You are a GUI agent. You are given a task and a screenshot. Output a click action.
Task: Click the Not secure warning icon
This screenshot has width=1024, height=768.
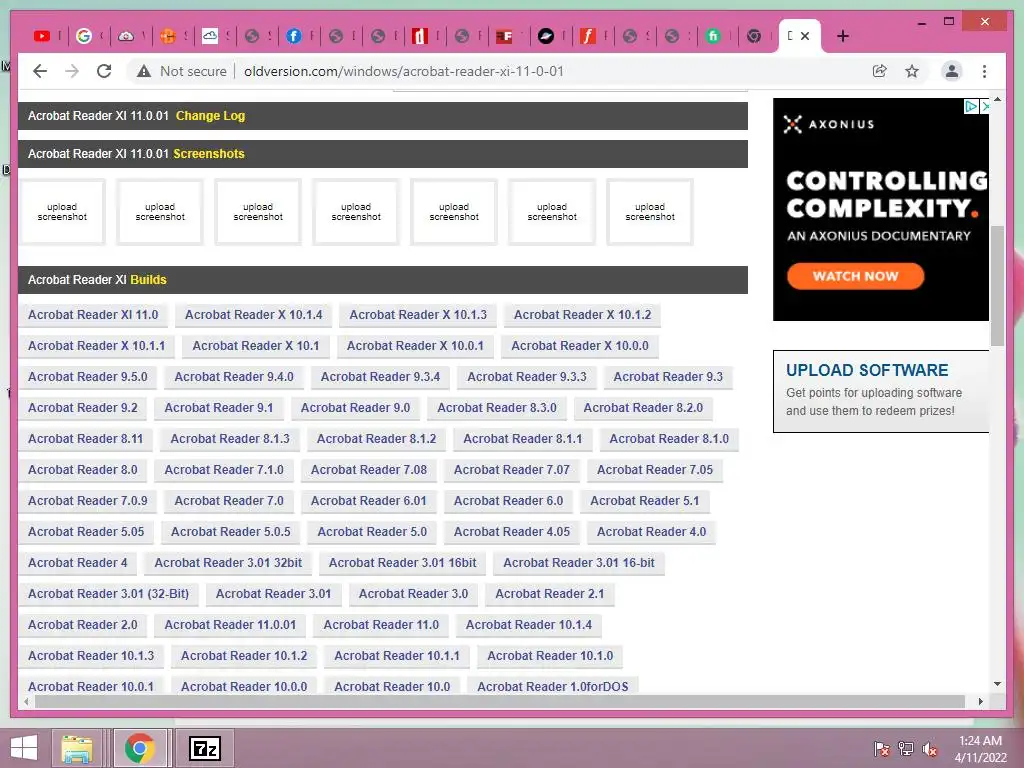pos(144,71)
